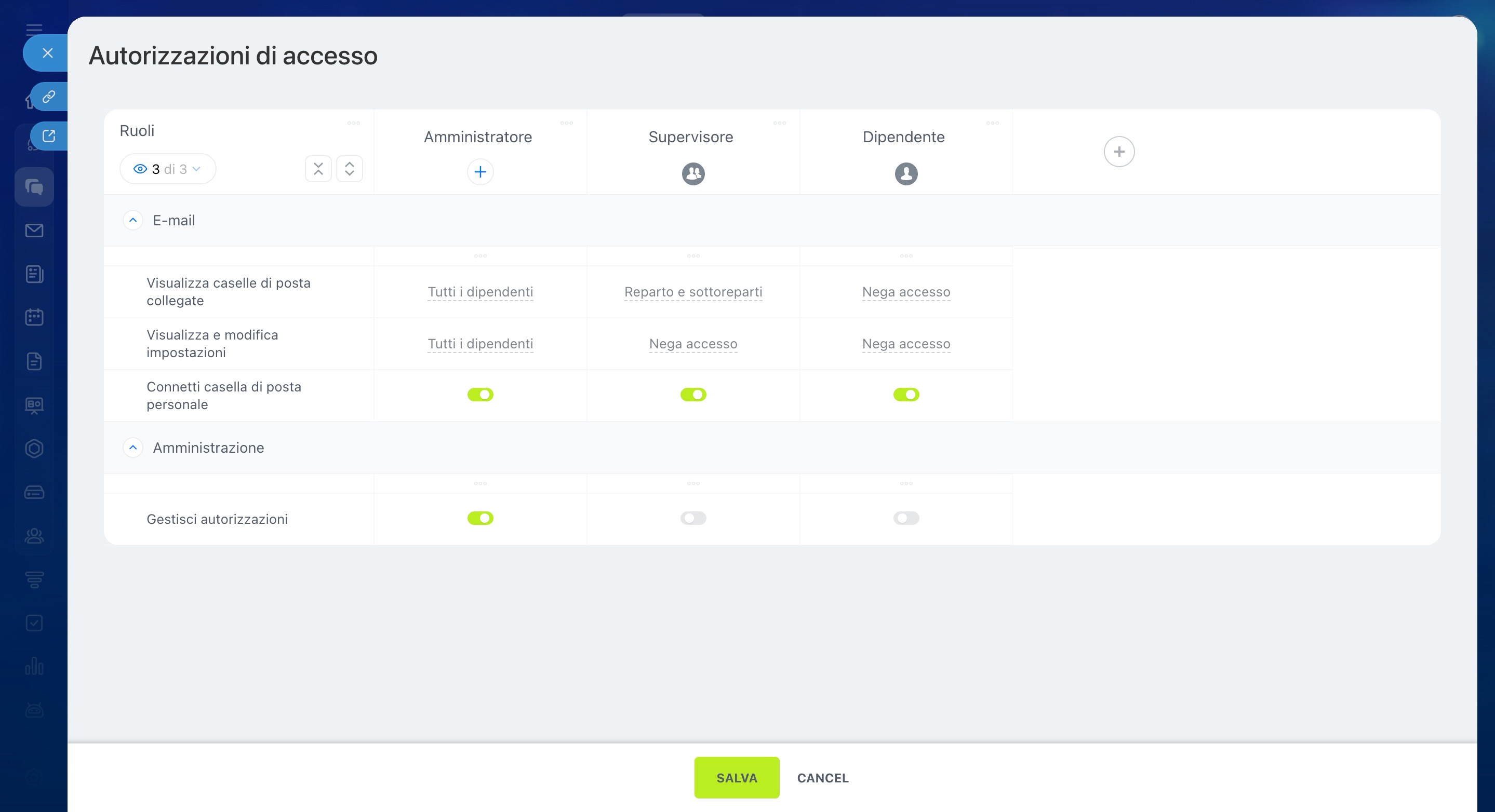Disable Connetti casella personale for Dipendente
Screen dimensions: 1495x812
tap(906, 395)
